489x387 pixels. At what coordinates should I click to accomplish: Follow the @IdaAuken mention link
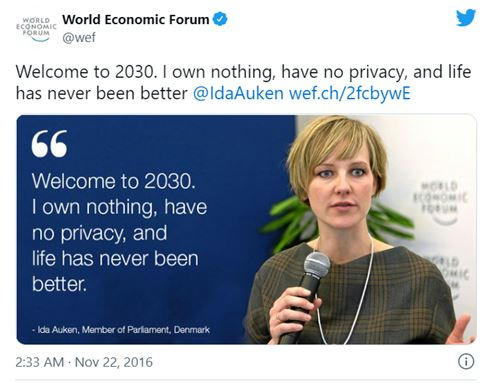coord(238,93)
